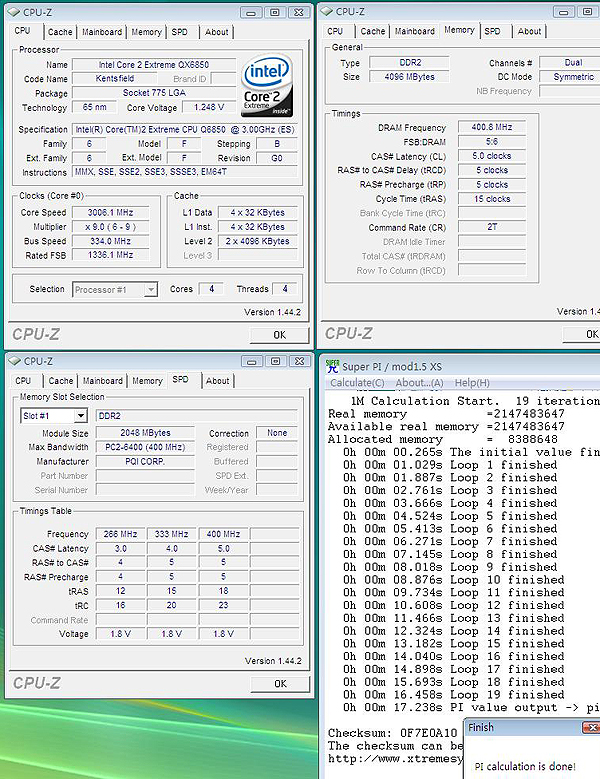Click the Command Rate value 2T
The image size is (600, 779).
click(492, 227)
